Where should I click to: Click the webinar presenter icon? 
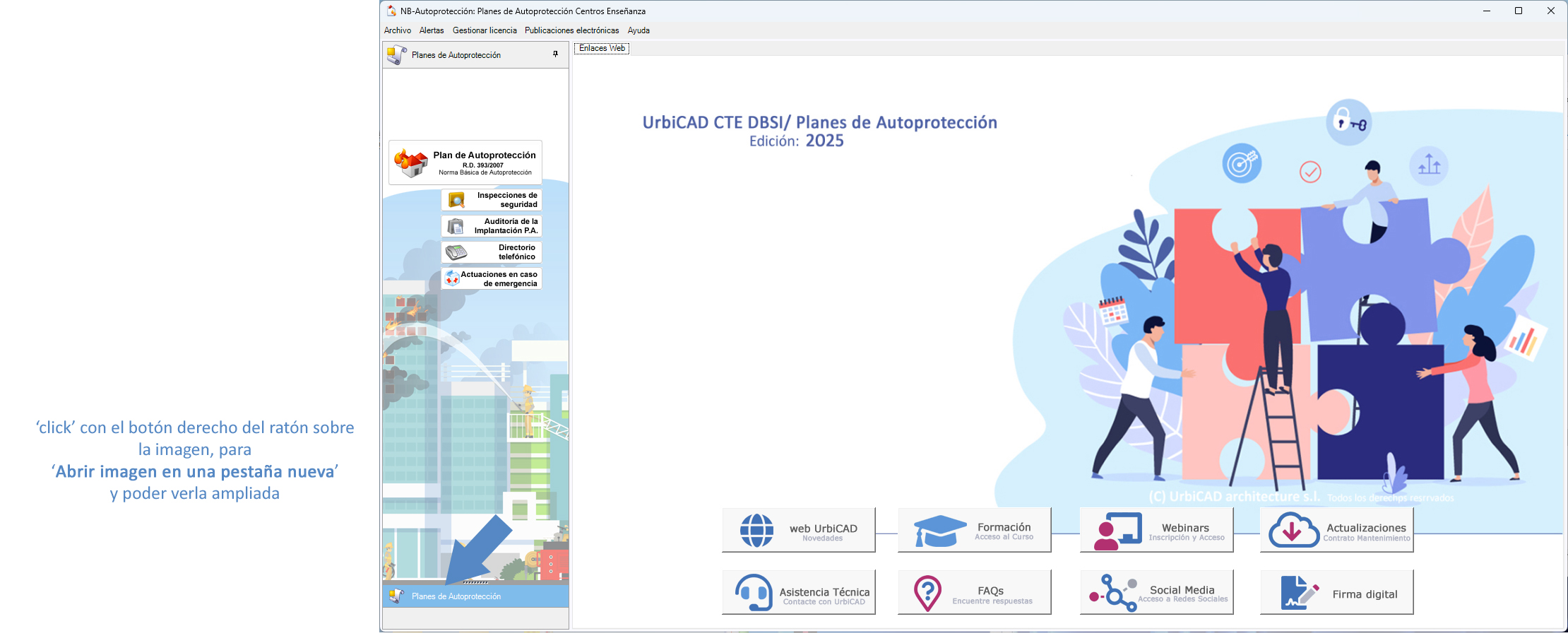click(1117, 531)
